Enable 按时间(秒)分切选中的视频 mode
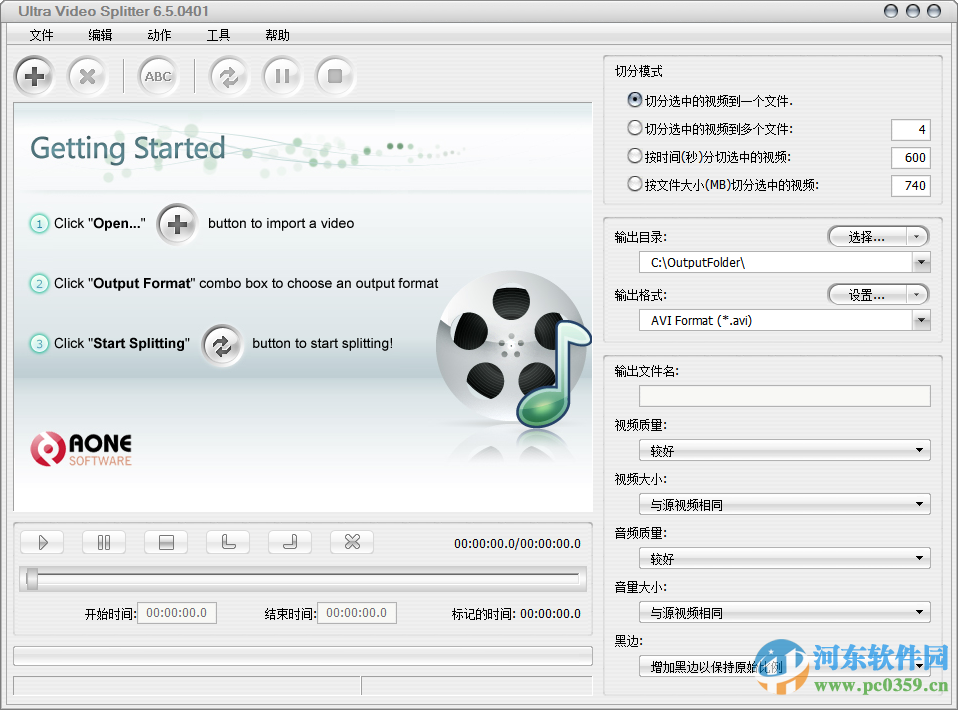The image size is (958, 710). tap(634, 157)
